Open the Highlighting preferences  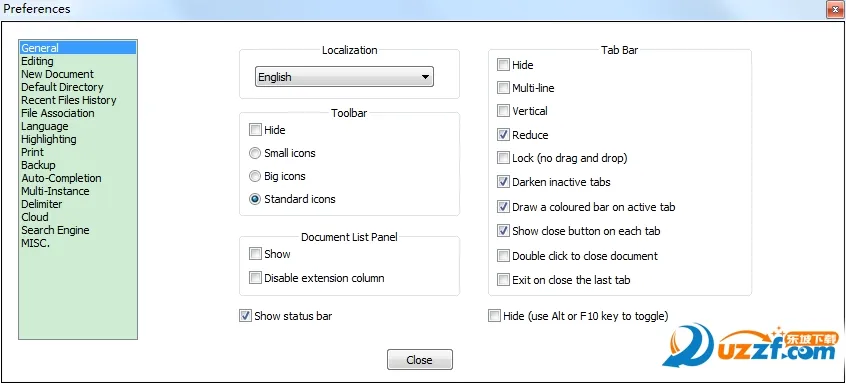click(x=78, y=139)
